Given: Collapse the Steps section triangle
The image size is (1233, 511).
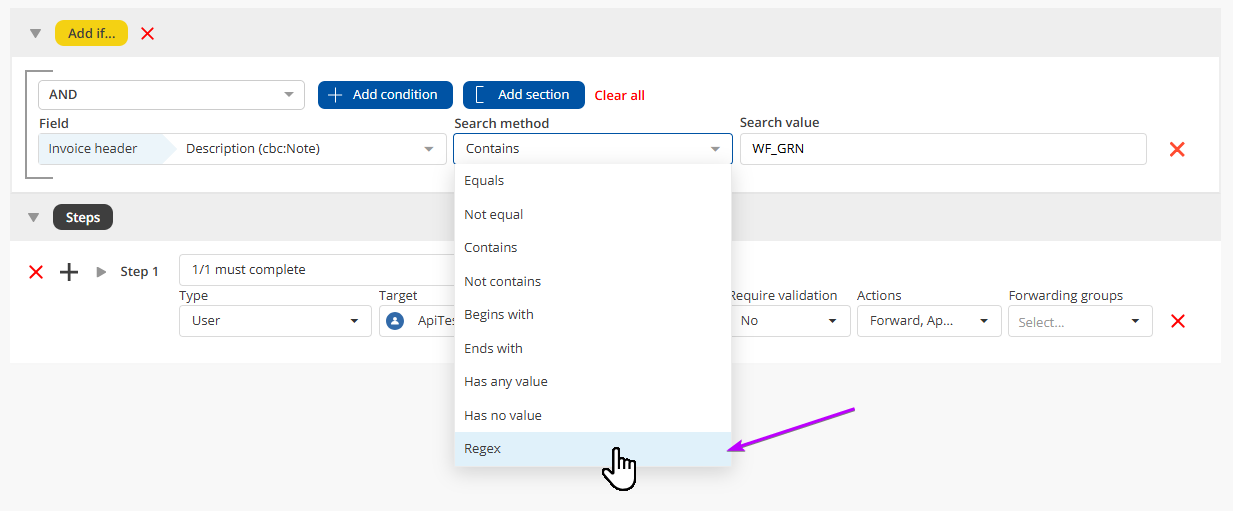Looking at the screenshot, I should point(35,217).
